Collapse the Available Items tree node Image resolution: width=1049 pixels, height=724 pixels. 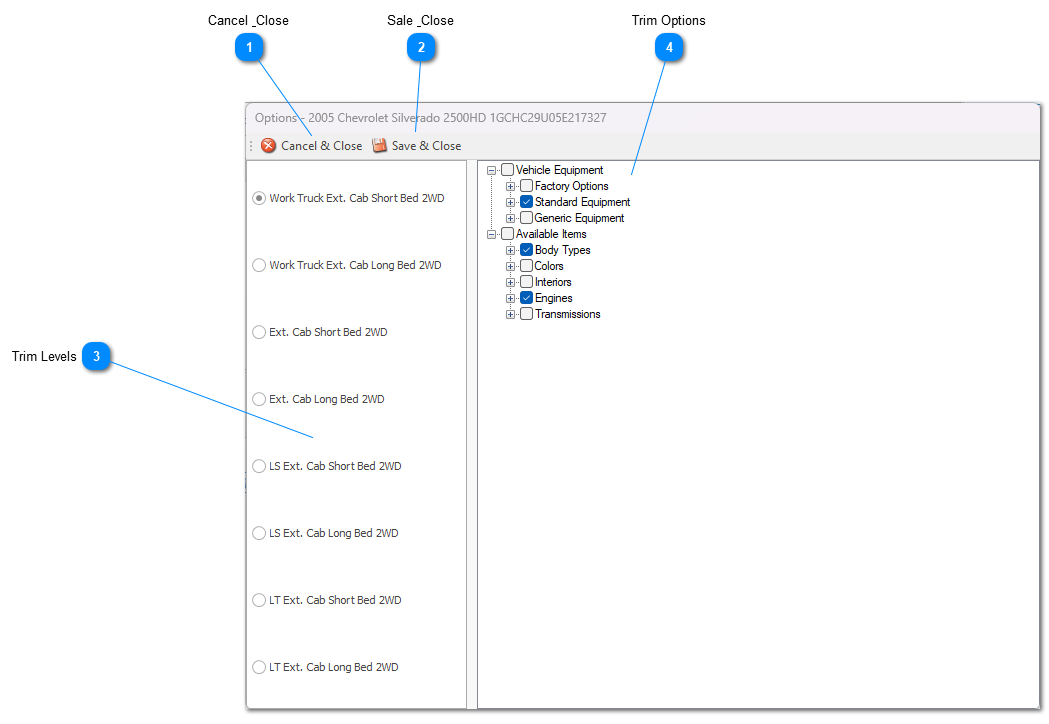492,235
